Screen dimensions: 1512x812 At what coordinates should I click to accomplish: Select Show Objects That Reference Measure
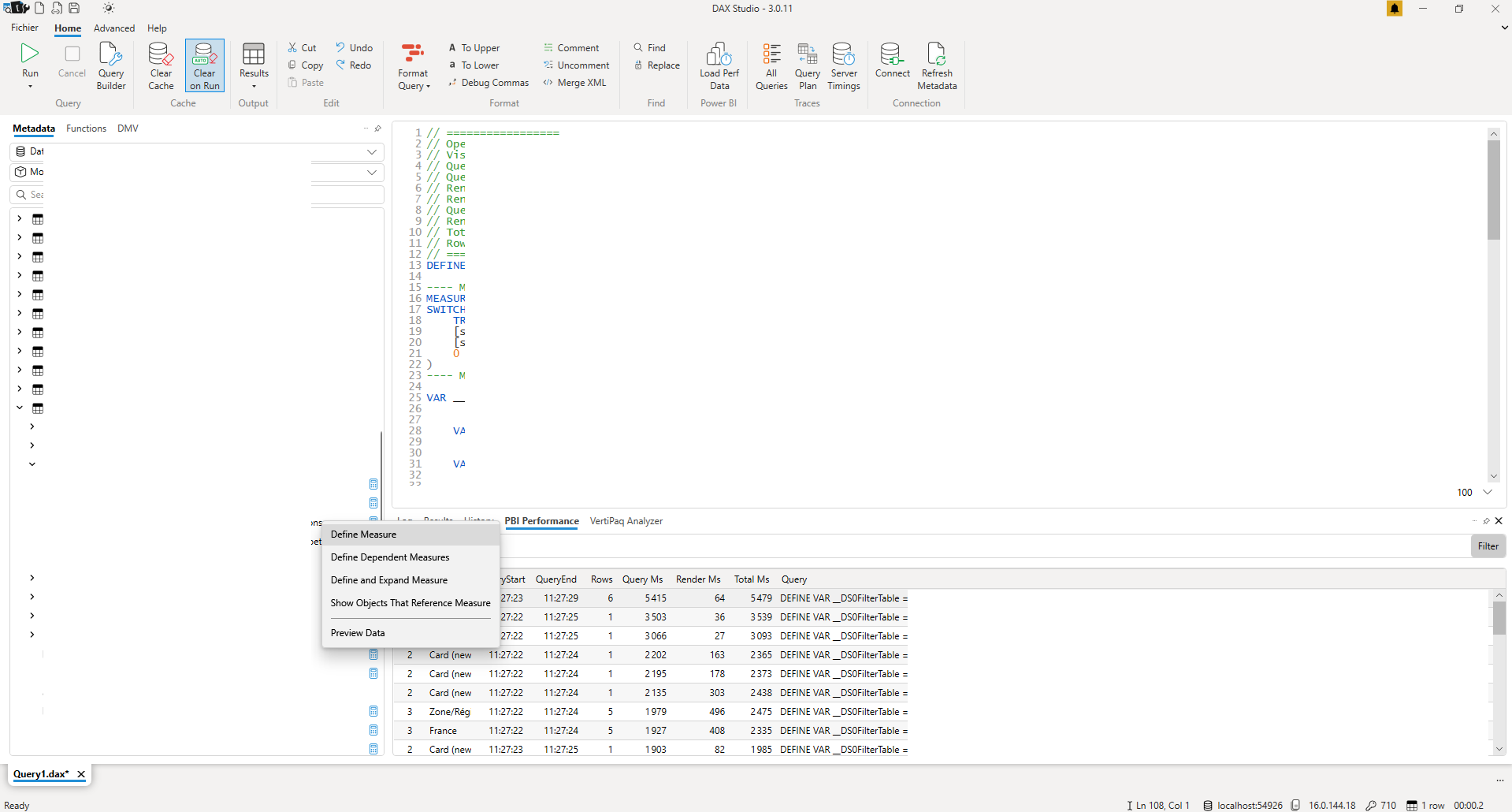411,603
